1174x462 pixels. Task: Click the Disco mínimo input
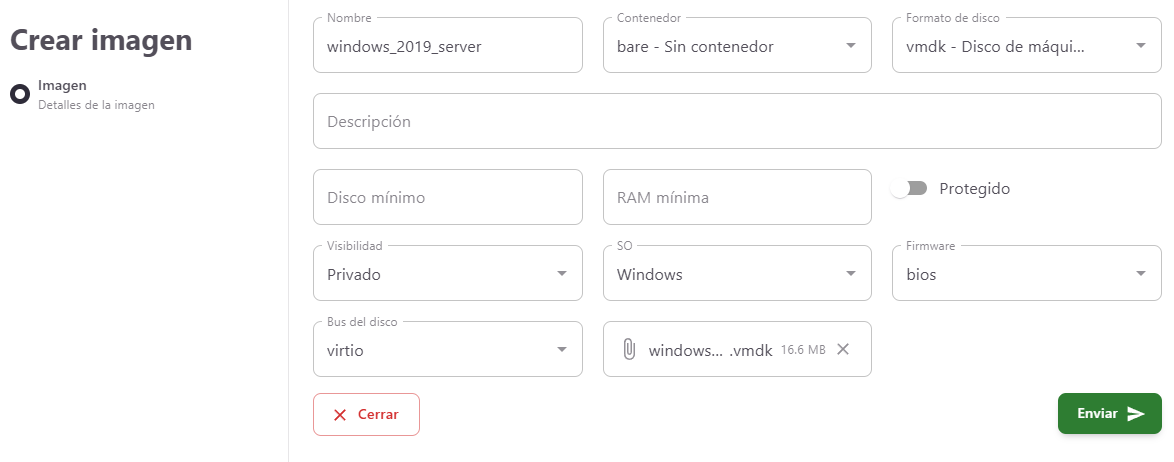[448, 197]
